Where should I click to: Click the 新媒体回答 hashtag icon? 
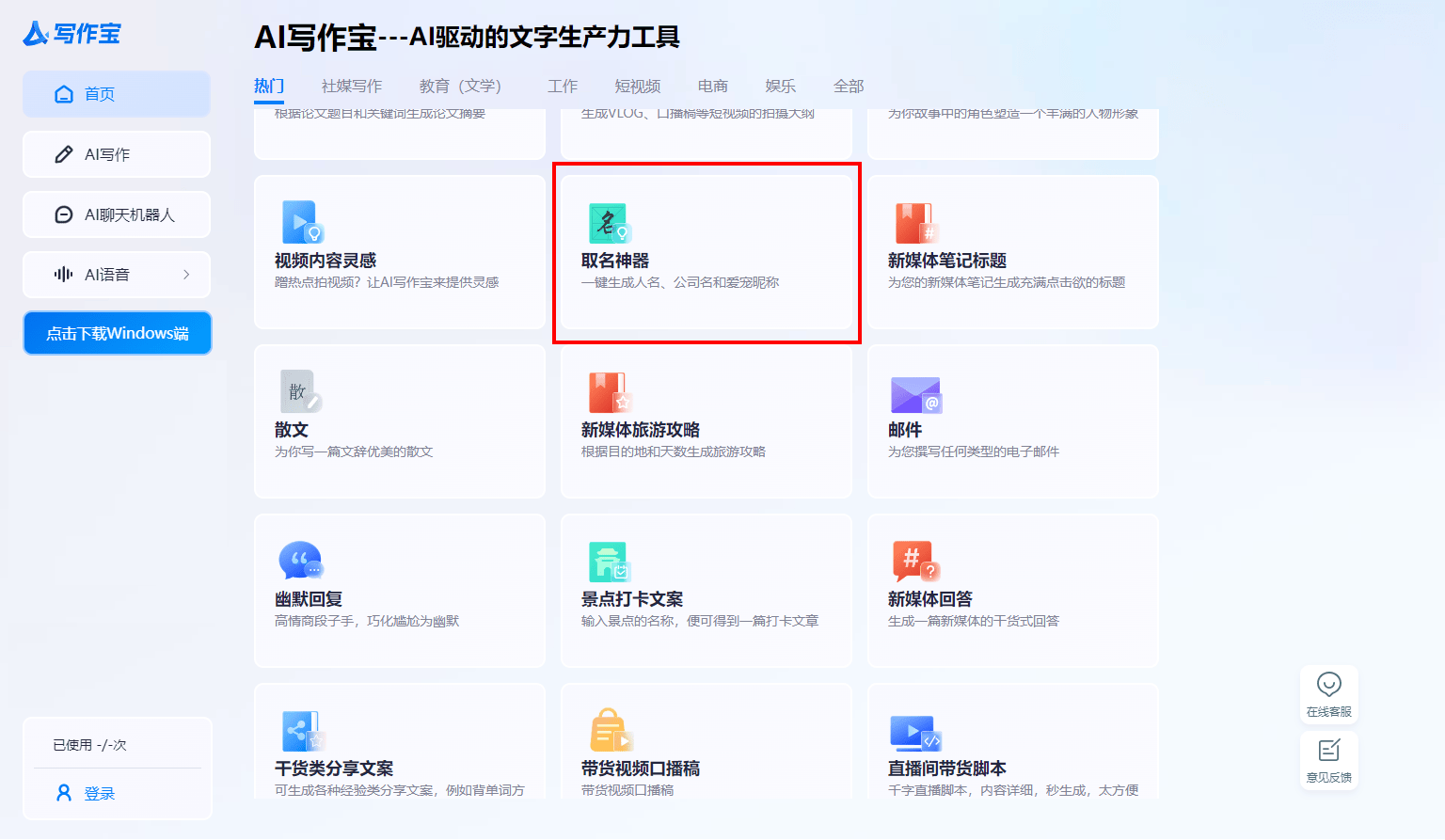[x=914, y=562]
